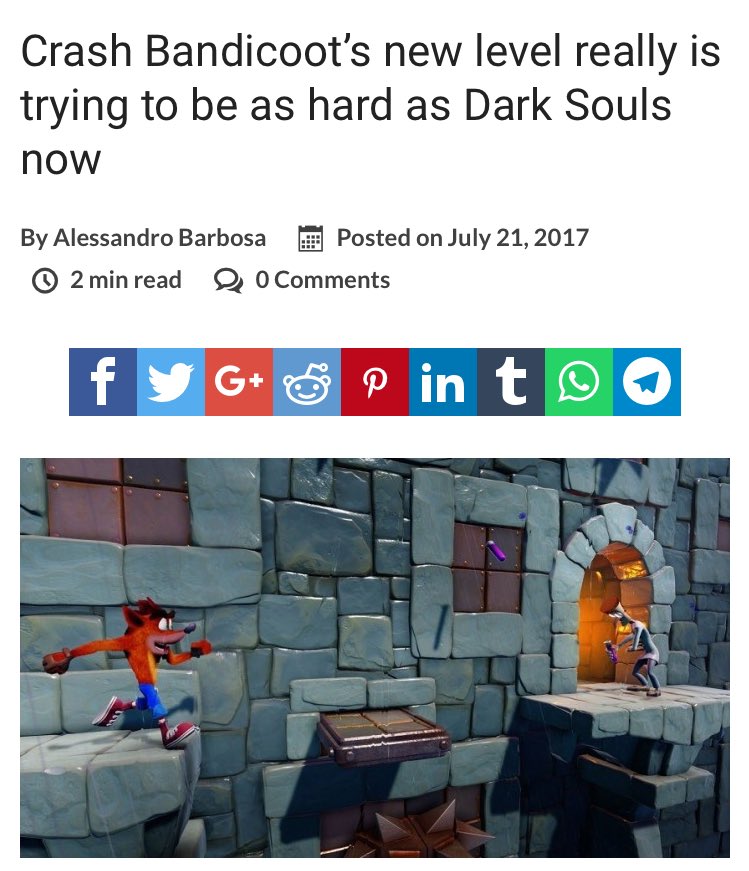Open the 0 Comments link
Screen dimensions: 749x871
(322, 280)
